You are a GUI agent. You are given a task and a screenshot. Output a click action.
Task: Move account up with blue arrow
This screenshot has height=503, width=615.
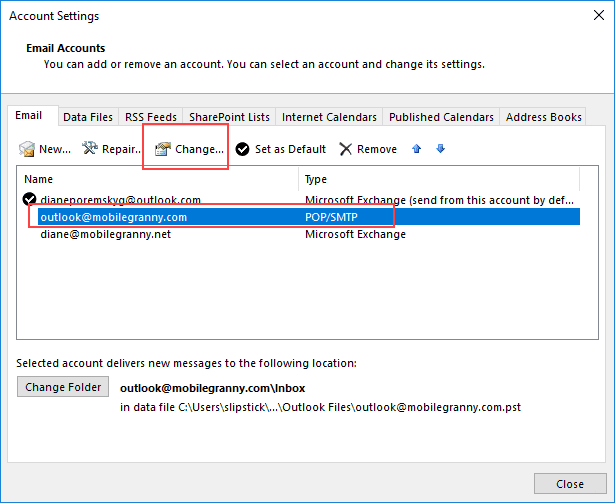click(417, 149)
